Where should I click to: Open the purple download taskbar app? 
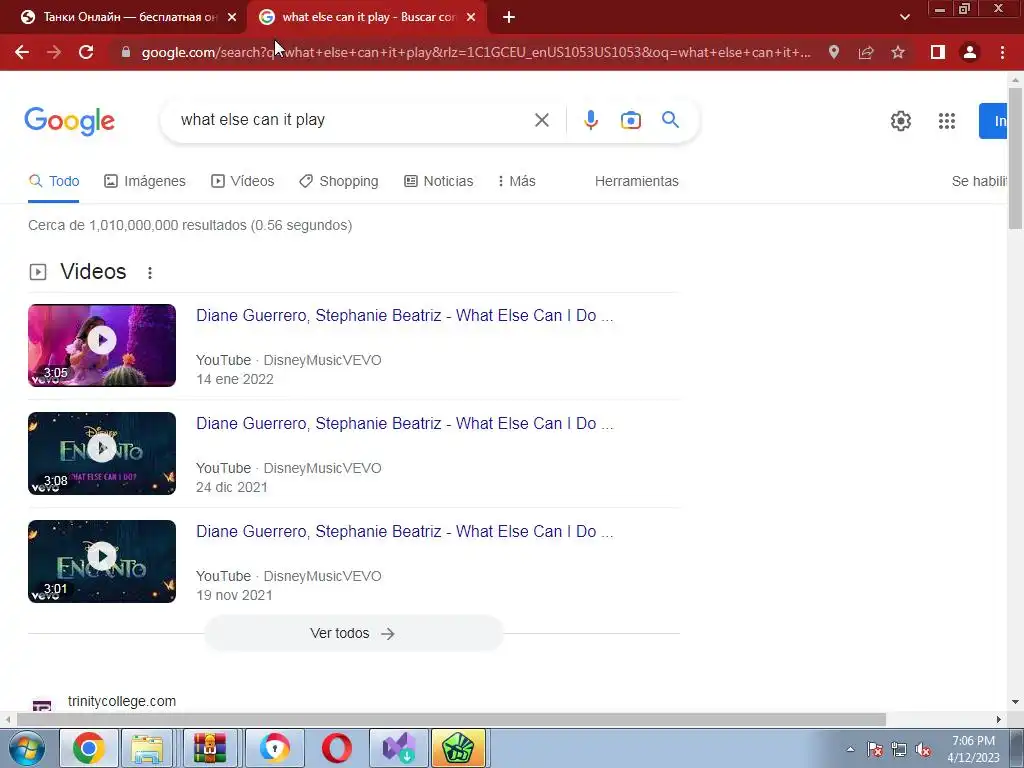tap(399, 748)
